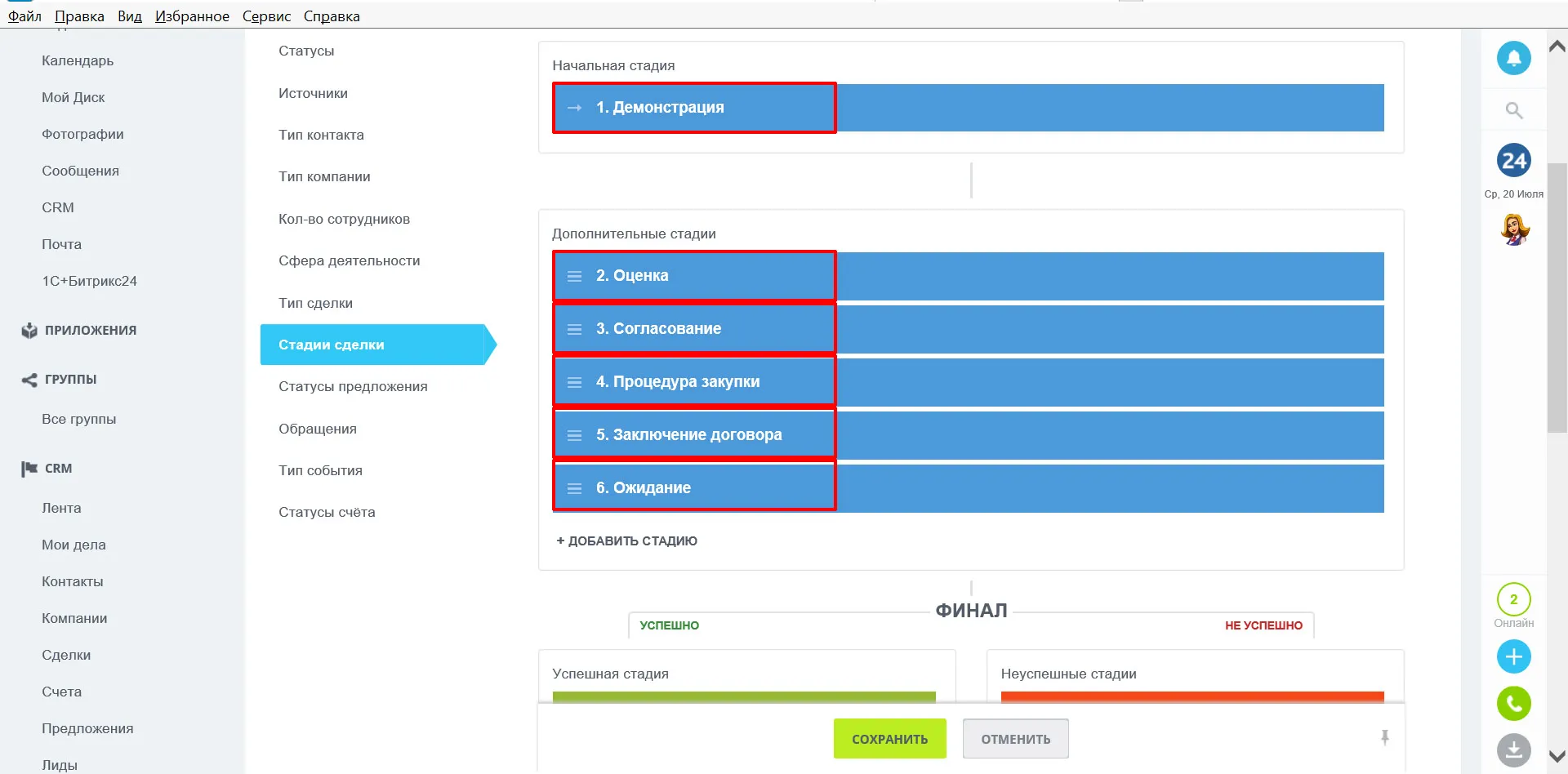Click the green phone call icon
Image resolution: width=1568 pixels, height=774 pixels.
pyautogui.click(x=1513, y=704)
